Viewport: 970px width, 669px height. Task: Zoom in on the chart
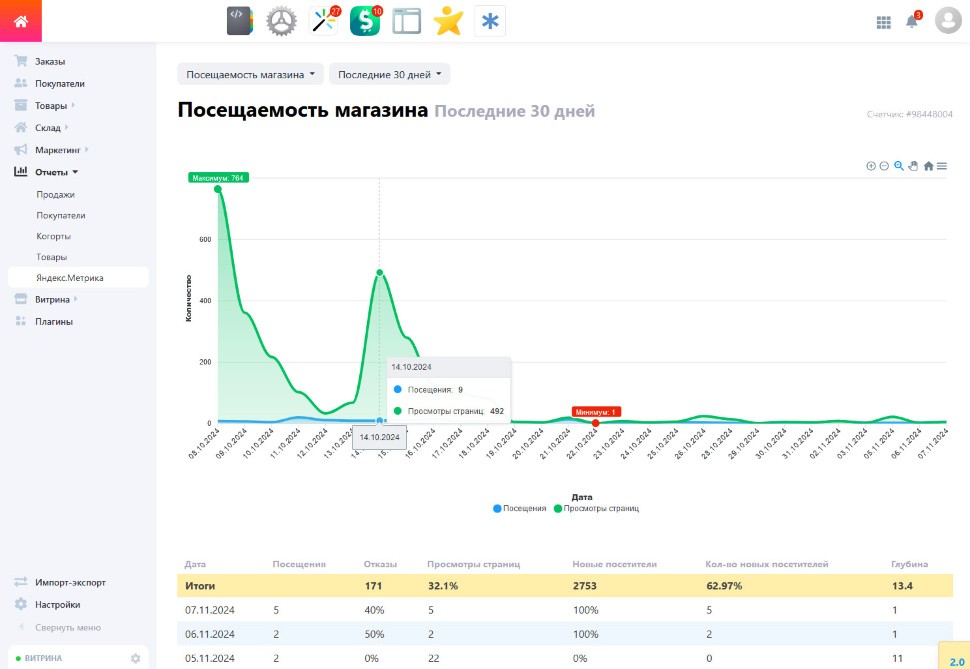pyautogui.click(x=870, y=166)
